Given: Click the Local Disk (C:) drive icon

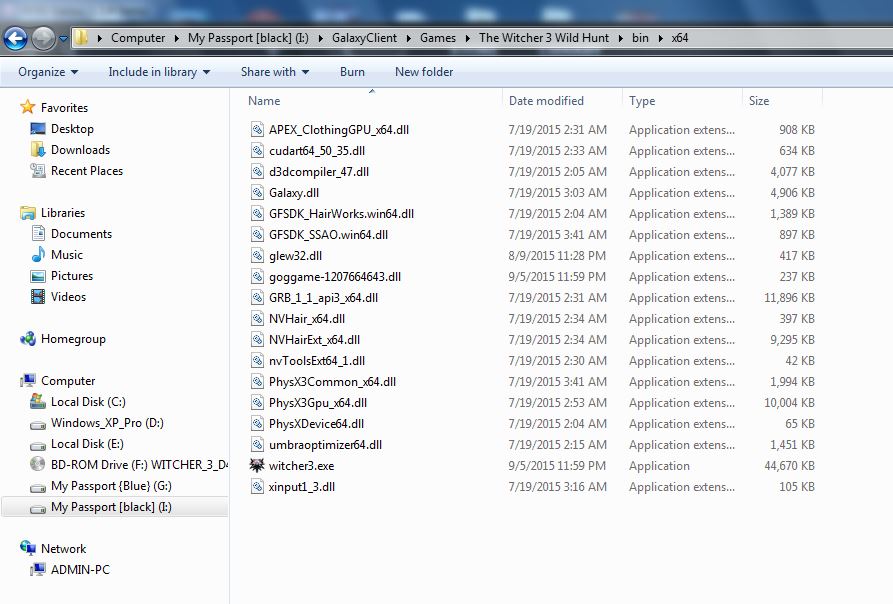Looking at the screenshot, I should coord(38,402).
